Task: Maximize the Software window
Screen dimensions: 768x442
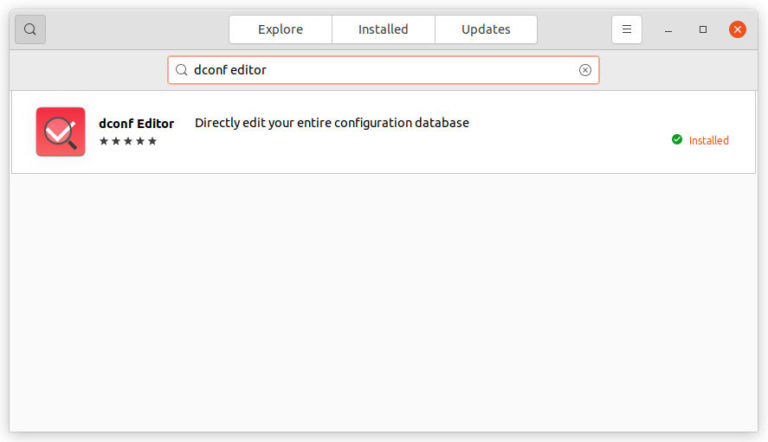Action: (703, 29)
